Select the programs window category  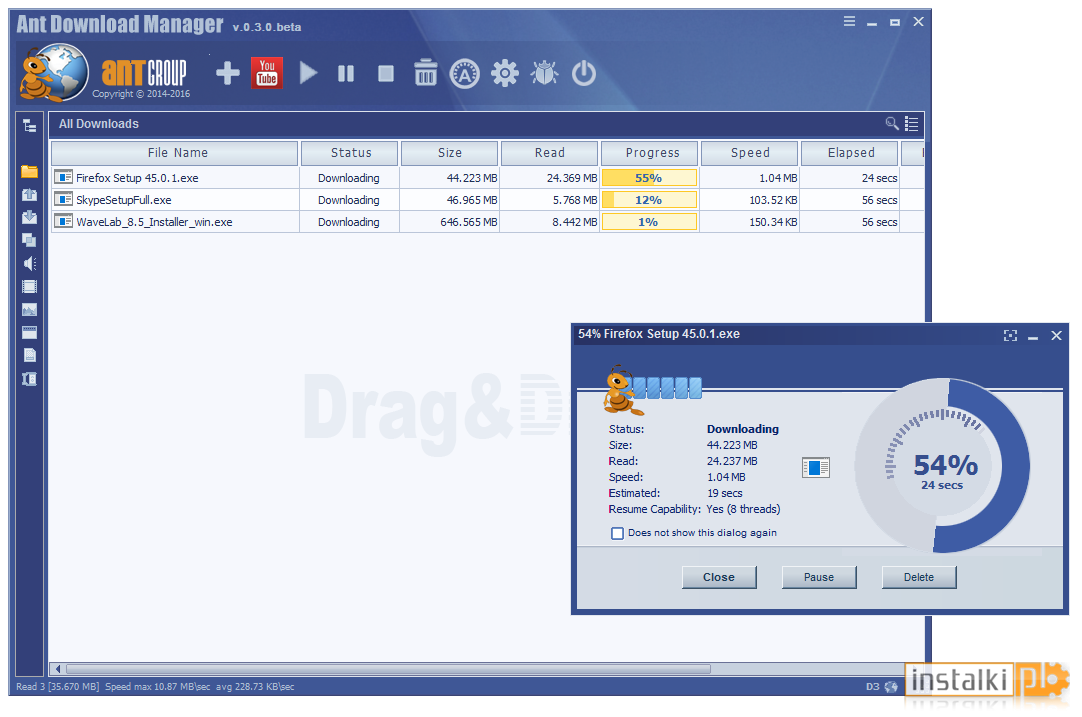[x=29, y=333]
